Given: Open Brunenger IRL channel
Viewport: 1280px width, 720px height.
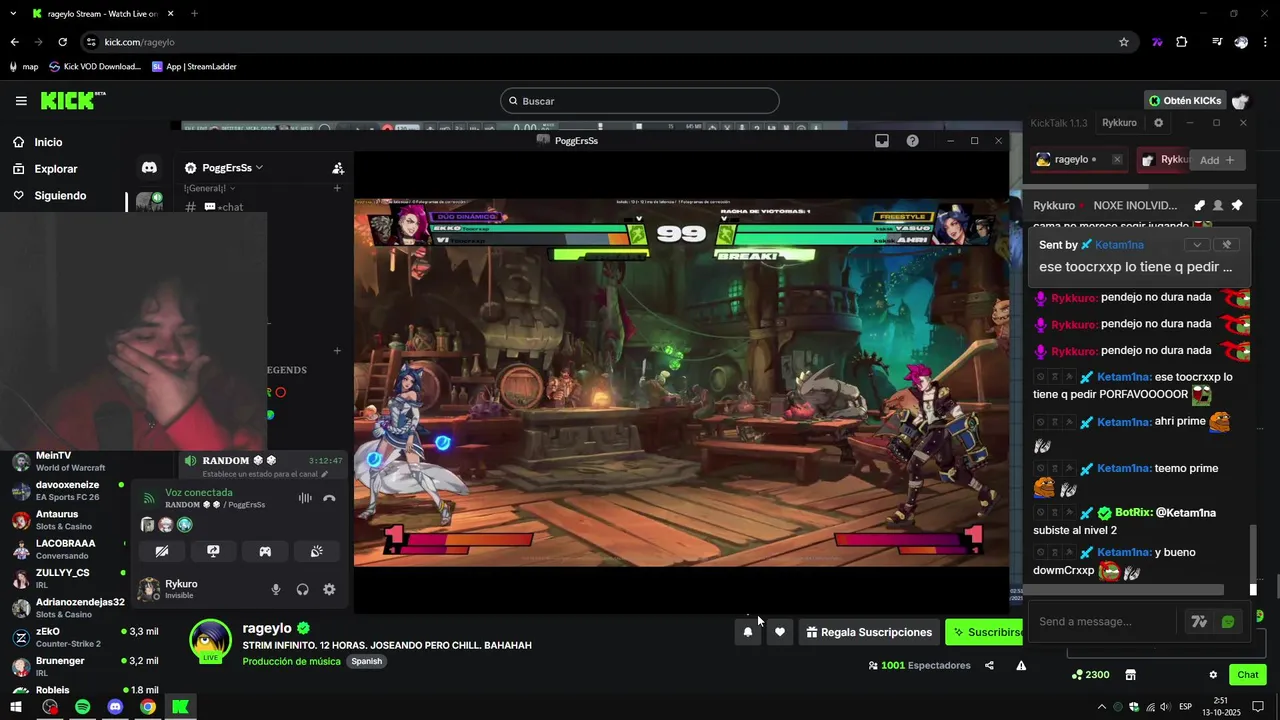Looking at the screenshot, I should [x=84, y=667].
